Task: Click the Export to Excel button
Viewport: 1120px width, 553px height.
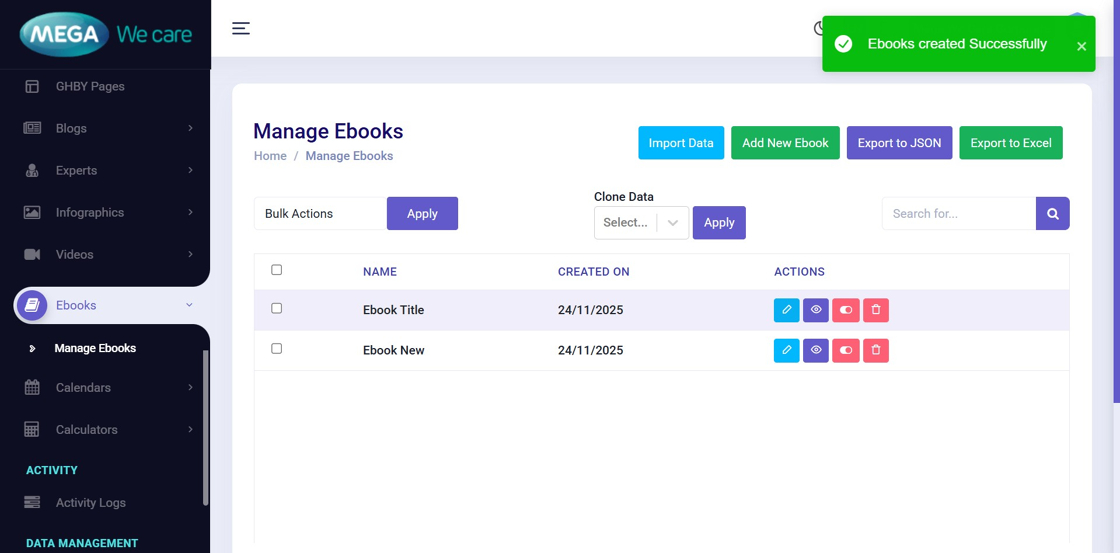Action: (1010, 143)
